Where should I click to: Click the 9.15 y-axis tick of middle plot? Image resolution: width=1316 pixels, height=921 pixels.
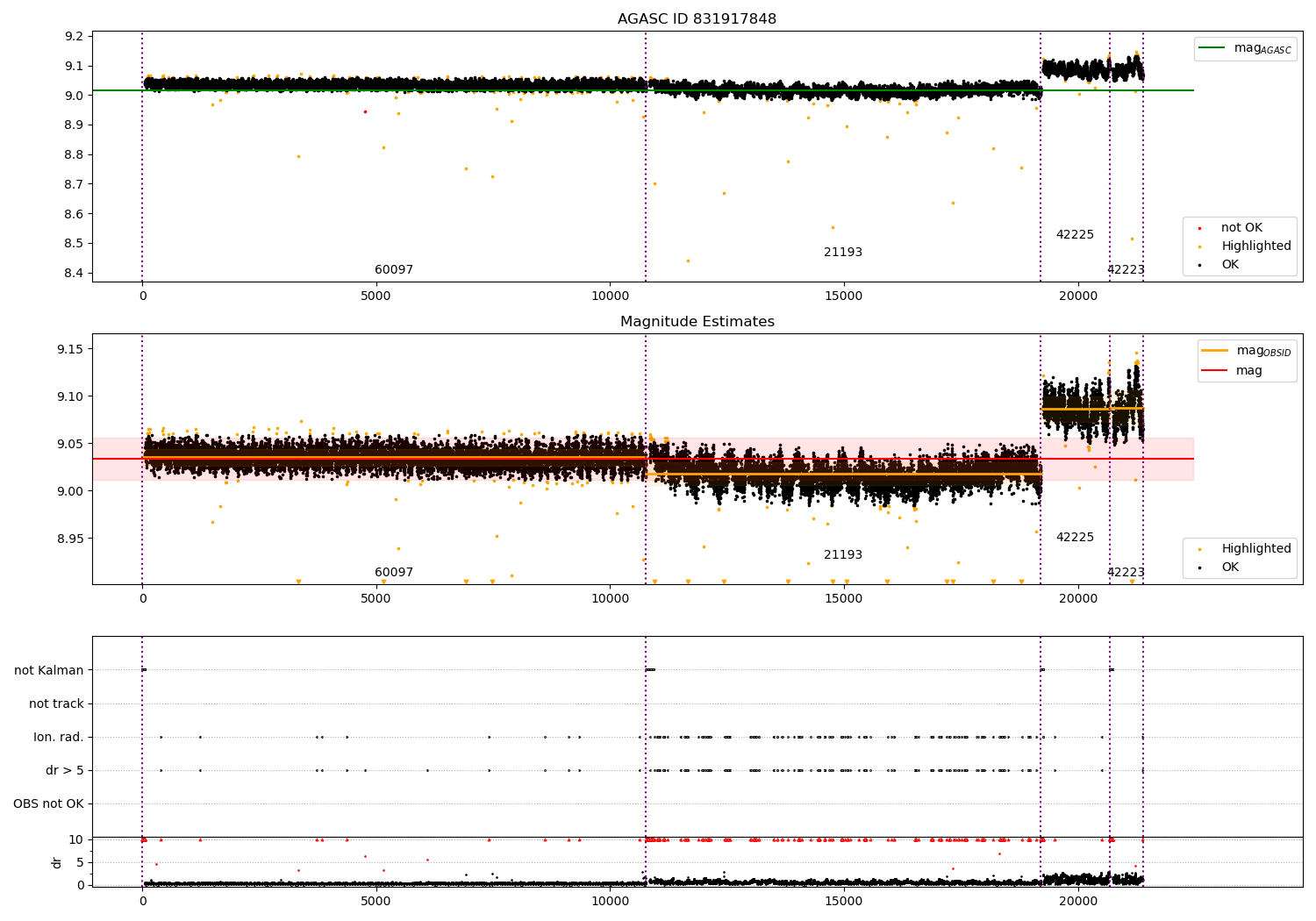pyautogui.click(x=71, y=350)
